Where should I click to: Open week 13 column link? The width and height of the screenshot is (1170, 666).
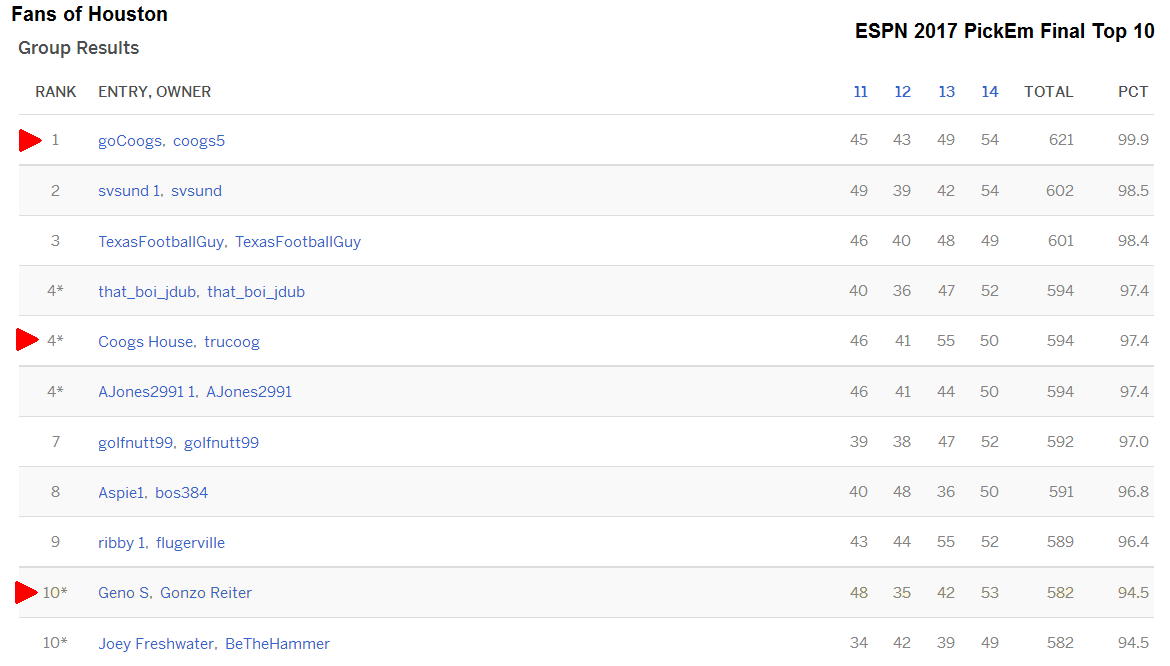coord(946,92)
